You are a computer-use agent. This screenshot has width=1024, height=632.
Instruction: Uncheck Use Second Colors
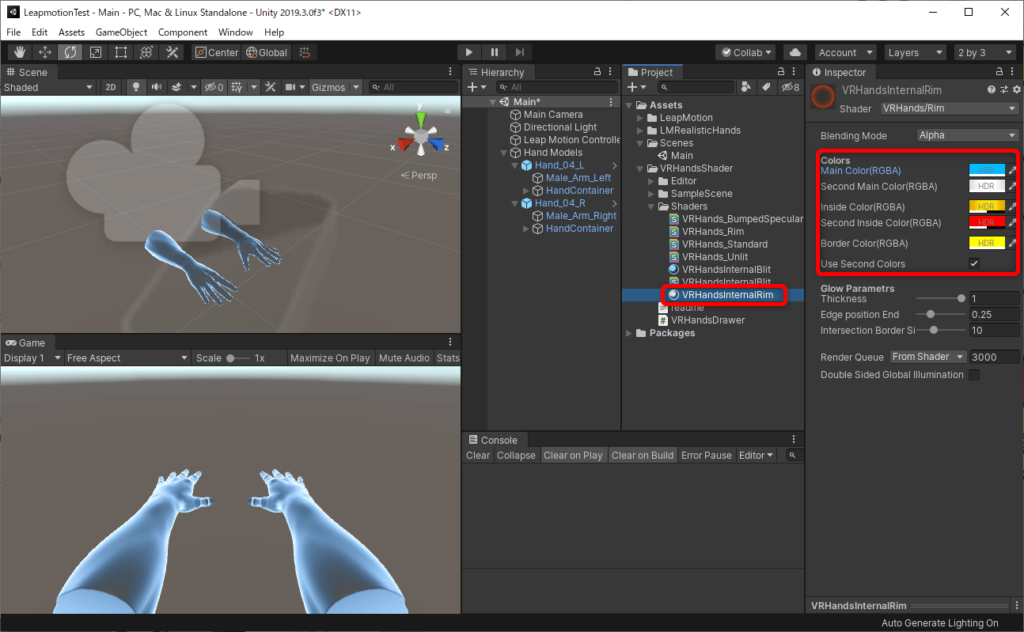pyautogui.click(x=974, y=264)
